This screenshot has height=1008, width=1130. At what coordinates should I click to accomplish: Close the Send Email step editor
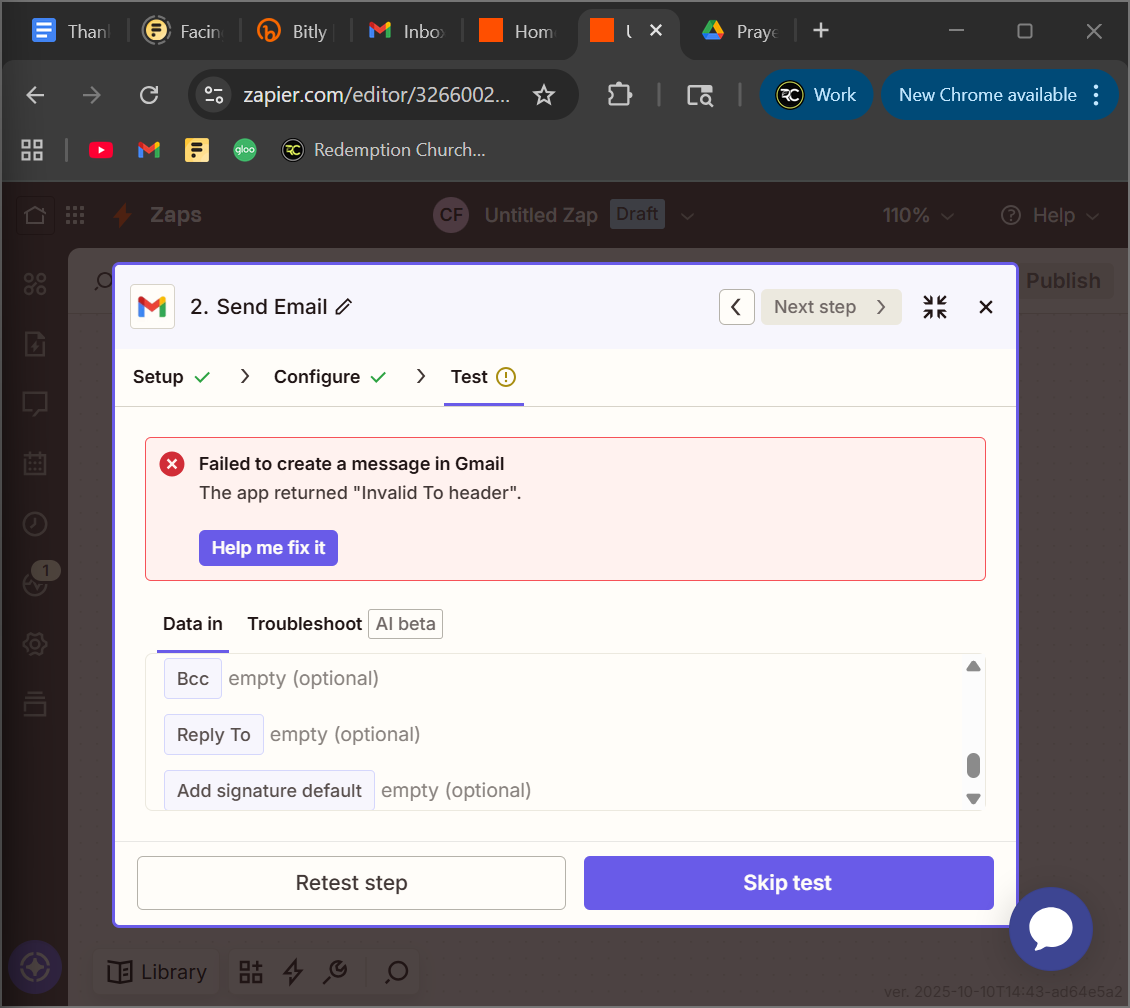[x=986, y=307]
